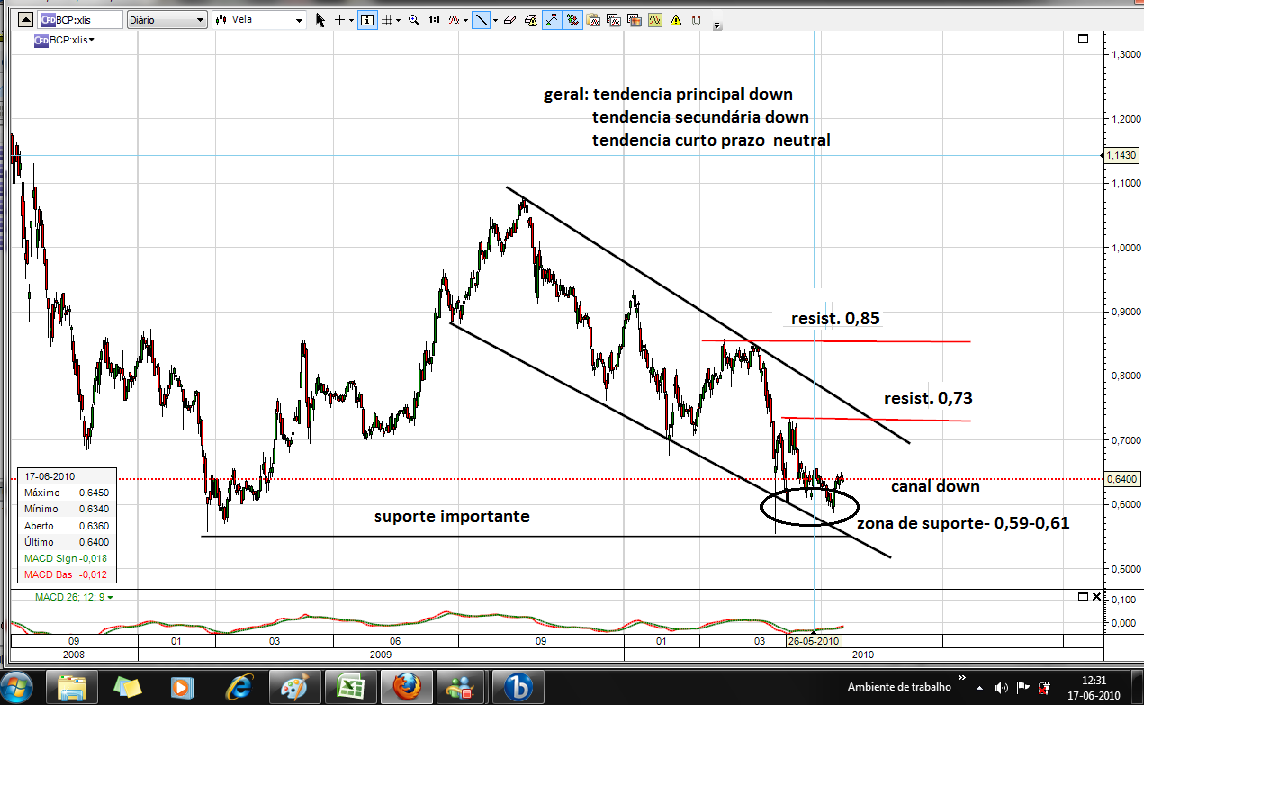This screenshot has width=1280, height=800.
Task: Select the eraser tool
Action: pyautogui.click(x=510, y=19)
